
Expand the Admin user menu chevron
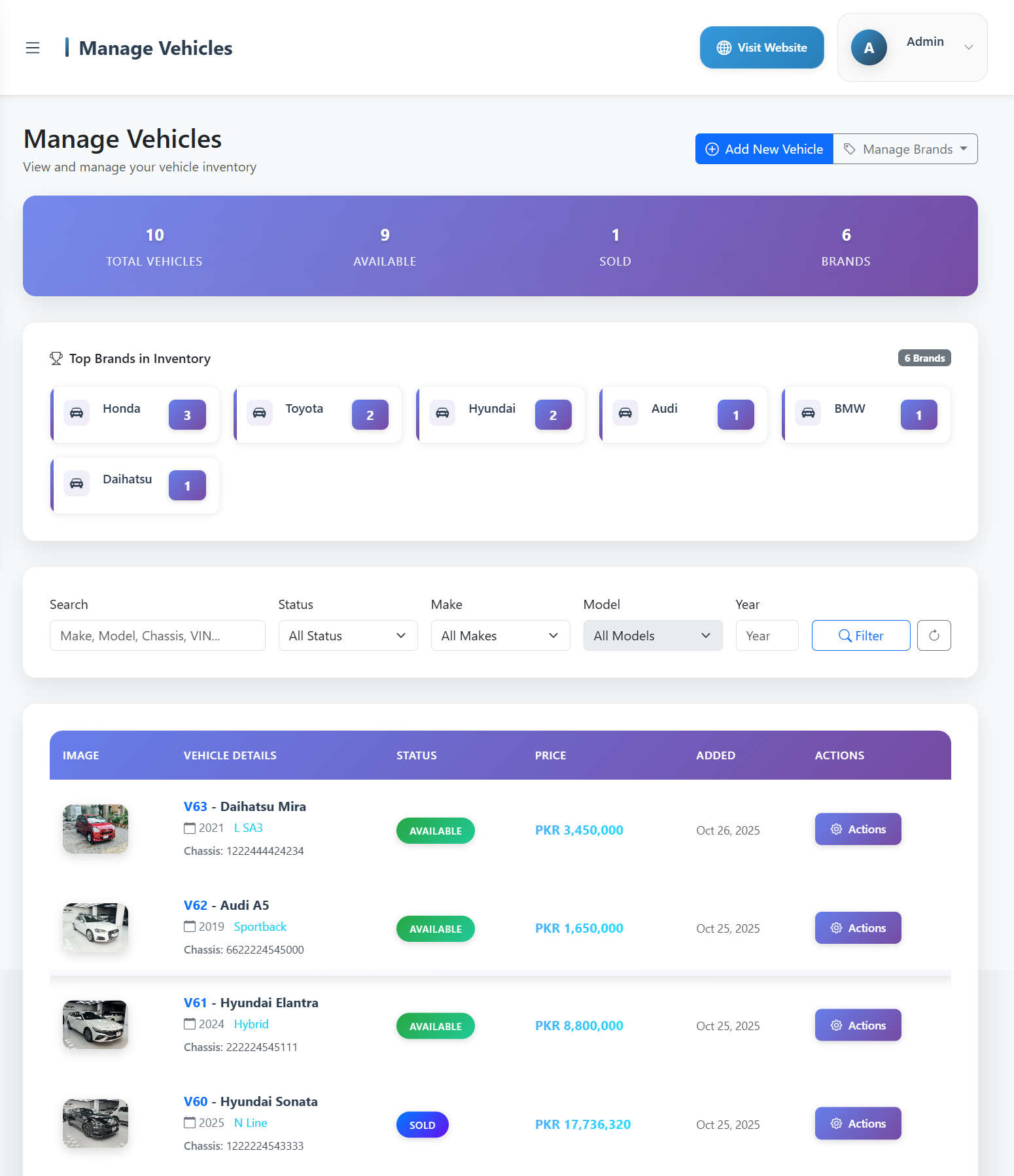click(x=969, y=47)
